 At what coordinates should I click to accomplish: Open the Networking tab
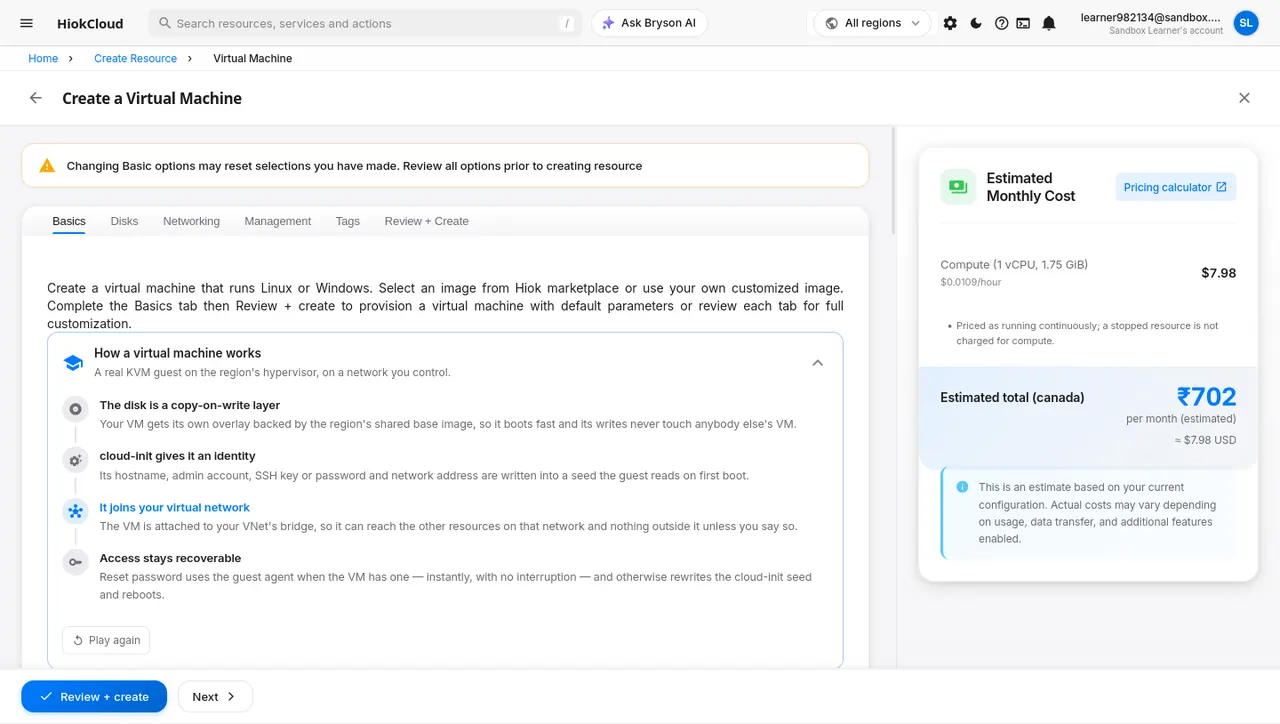191,221
